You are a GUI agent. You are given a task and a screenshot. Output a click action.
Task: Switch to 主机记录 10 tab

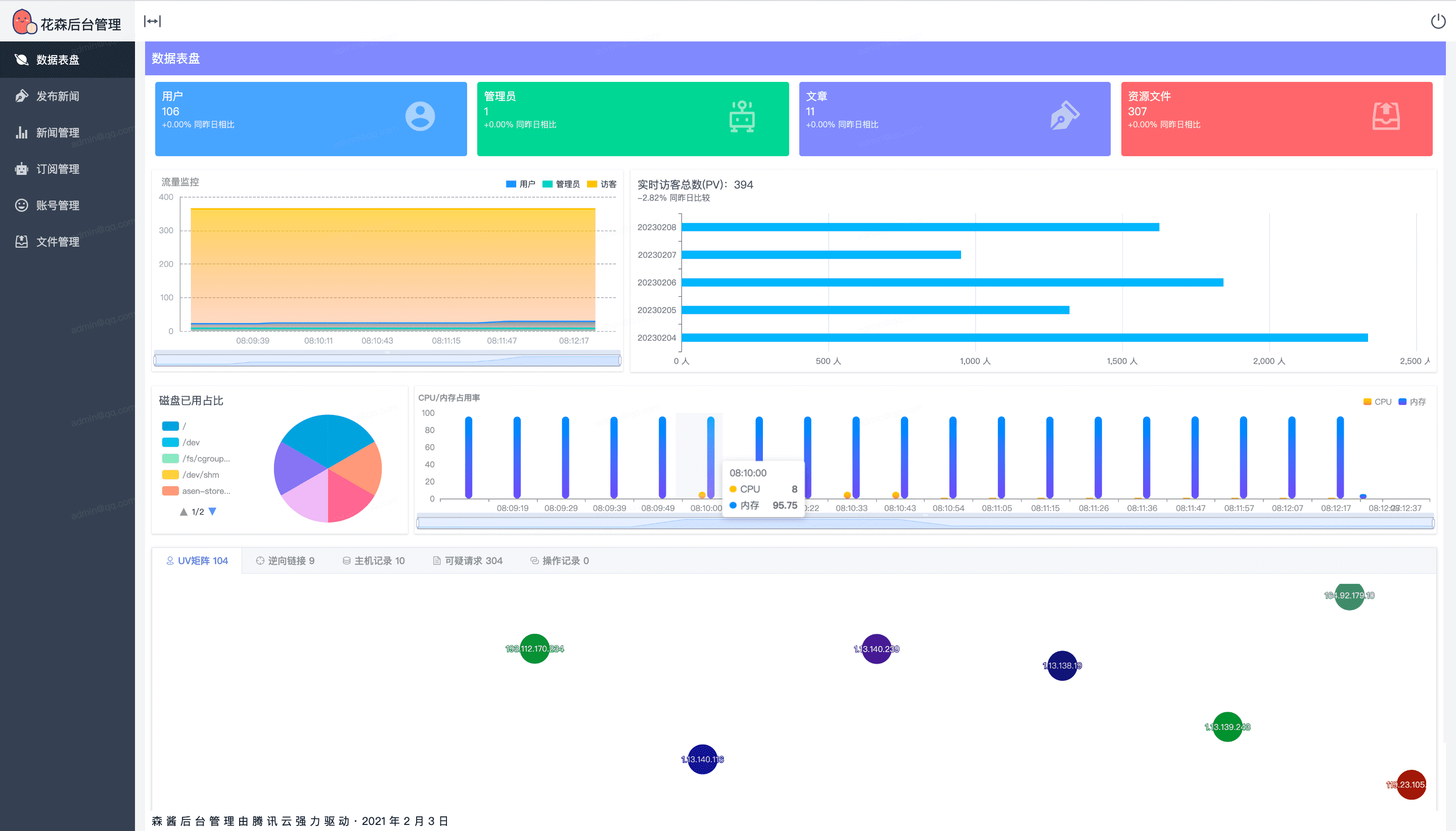point(374,561)
